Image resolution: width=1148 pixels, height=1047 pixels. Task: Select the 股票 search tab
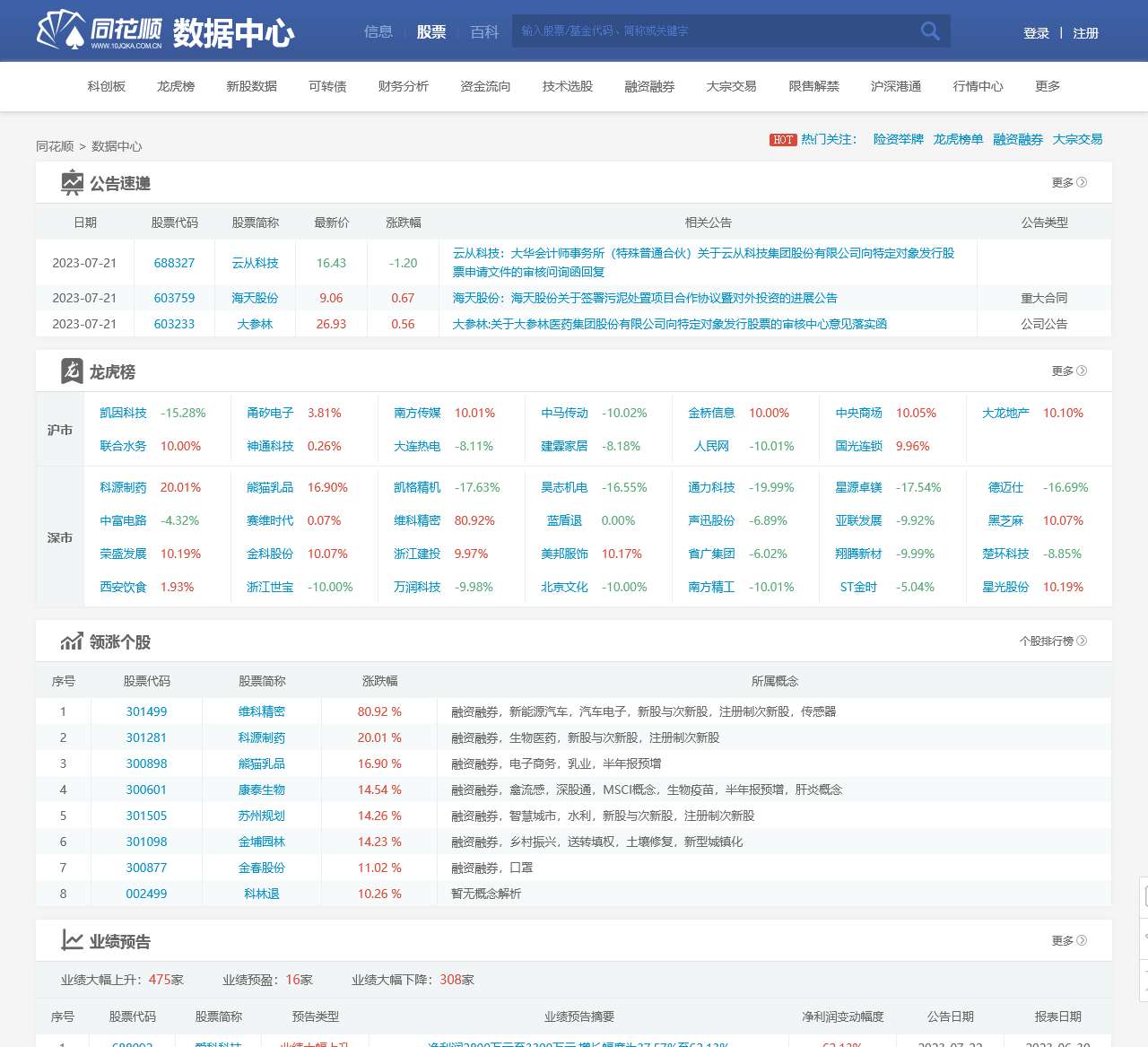(431, 31)
